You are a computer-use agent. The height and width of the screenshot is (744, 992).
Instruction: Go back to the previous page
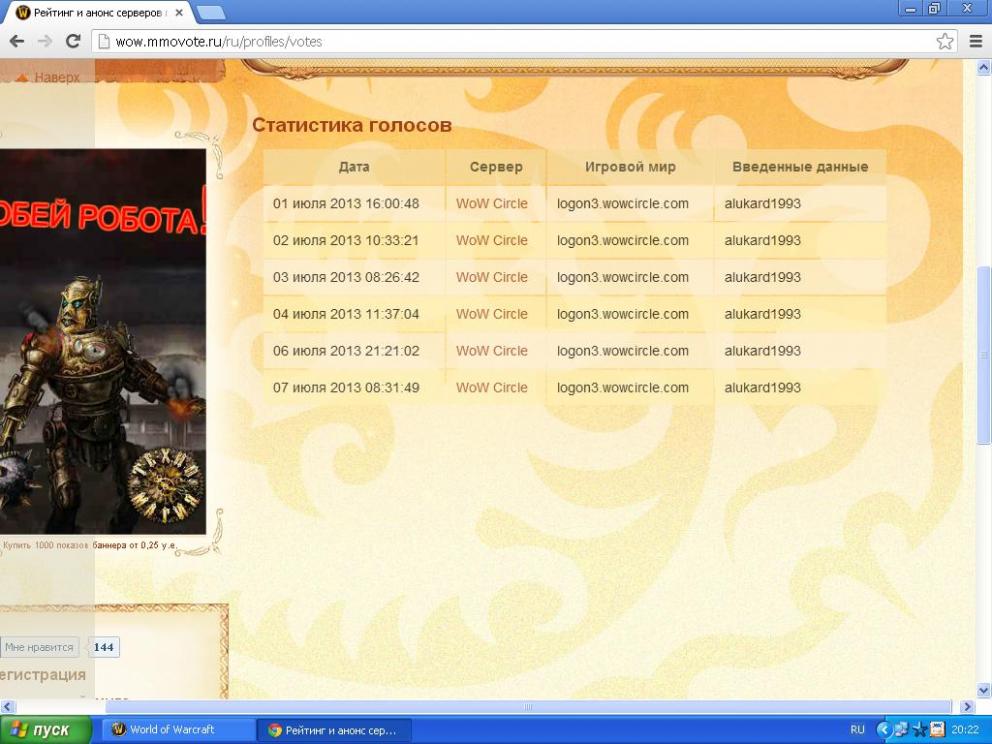click(x=16, y=41)
